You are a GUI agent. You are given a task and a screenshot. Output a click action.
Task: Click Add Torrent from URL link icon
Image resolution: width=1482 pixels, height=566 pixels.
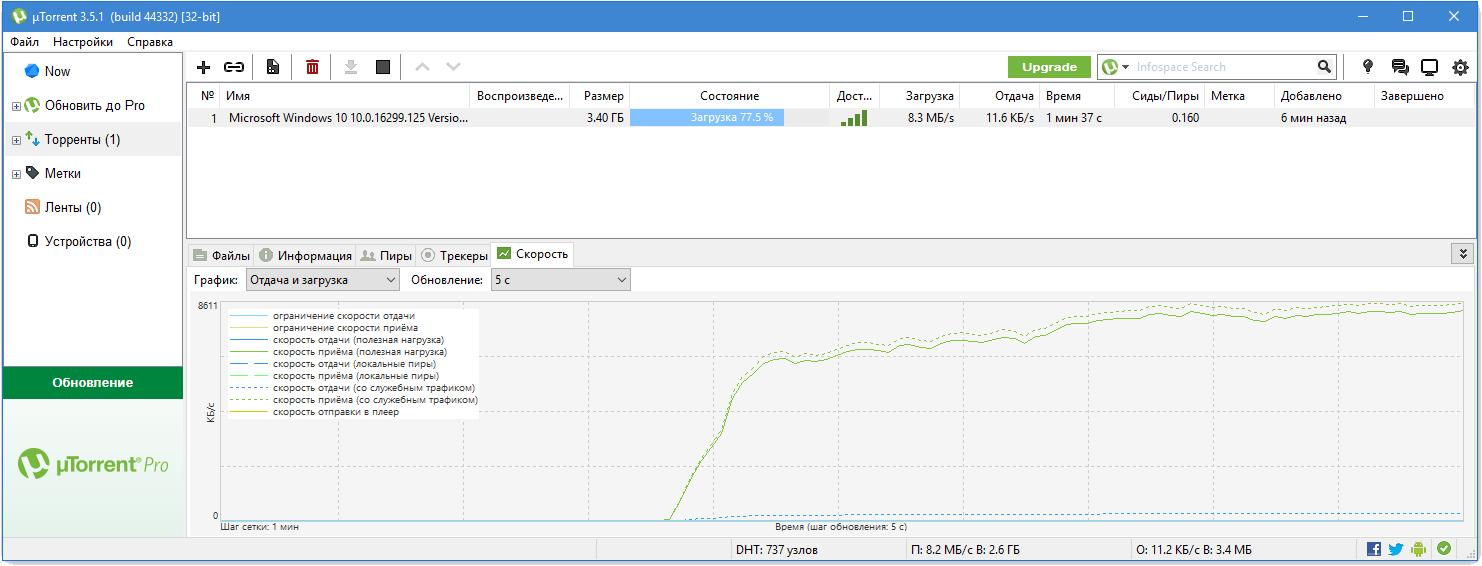234,67
